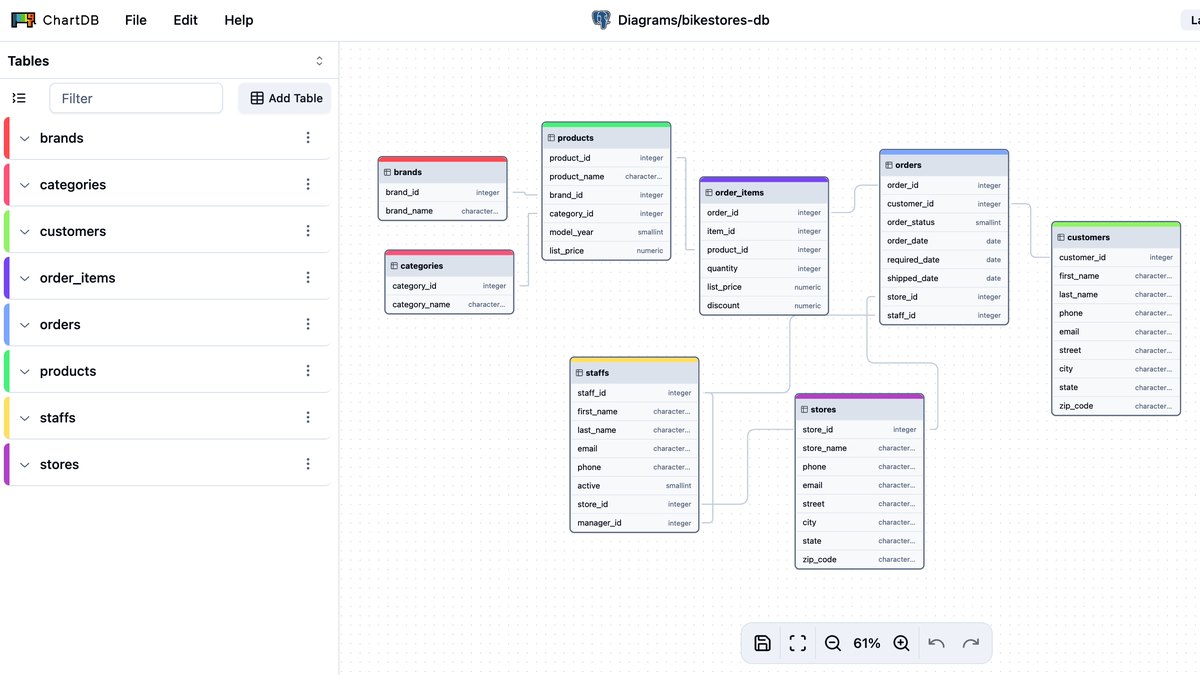
Task: Open the three-dot menu for stores table
Action: pos(308,464)
